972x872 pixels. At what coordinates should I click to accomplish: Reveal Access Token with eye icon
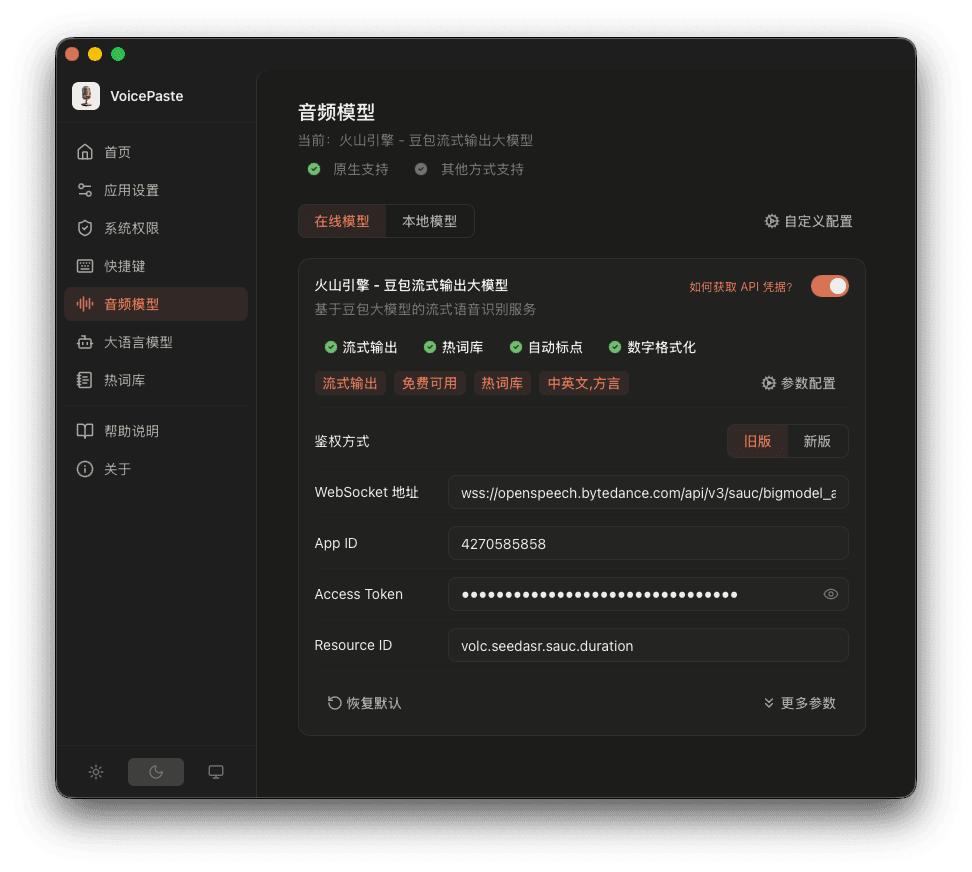pyautogui.click(x=831, y=594)
